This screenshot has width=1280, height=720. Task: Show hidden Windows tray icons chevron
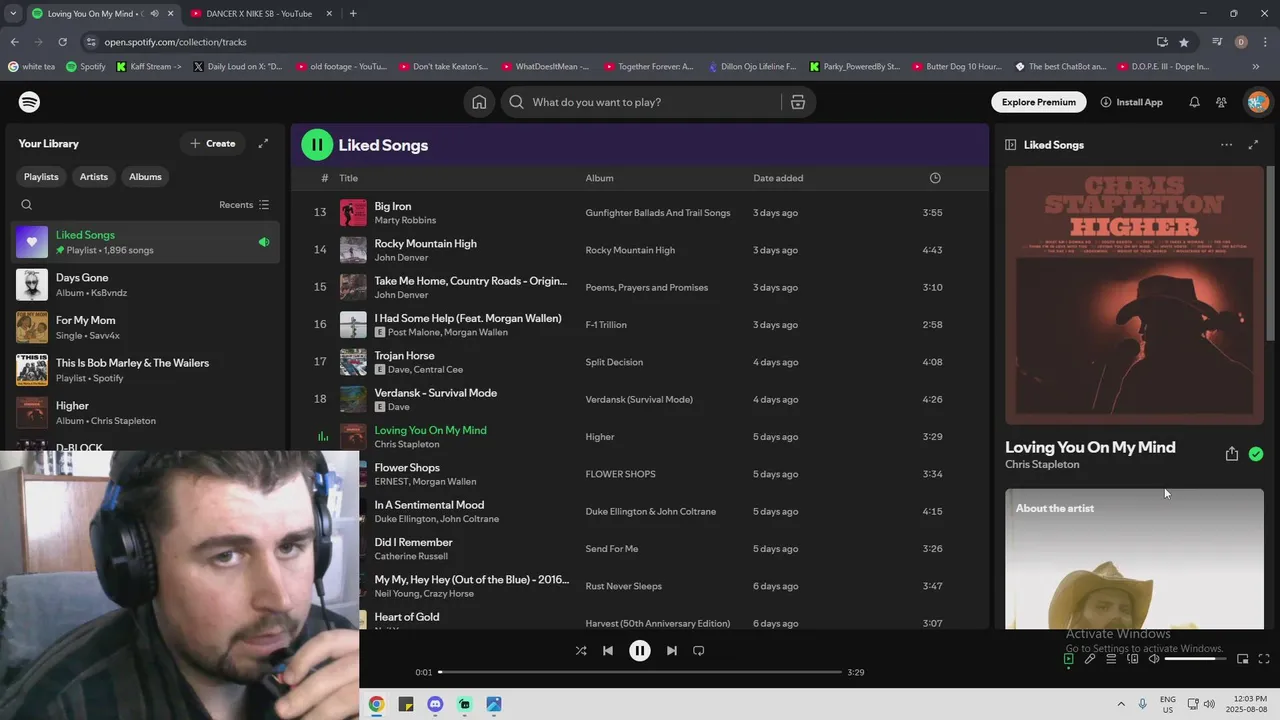1121,704
